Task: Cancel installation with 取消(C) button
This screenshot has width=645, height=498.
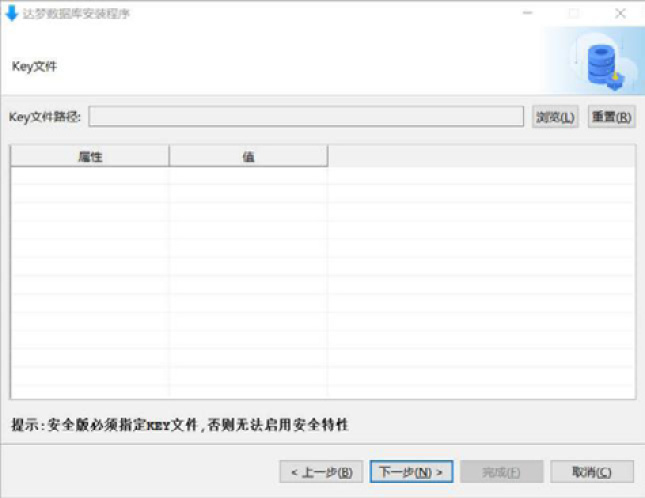Action: [x=589, y=471]
